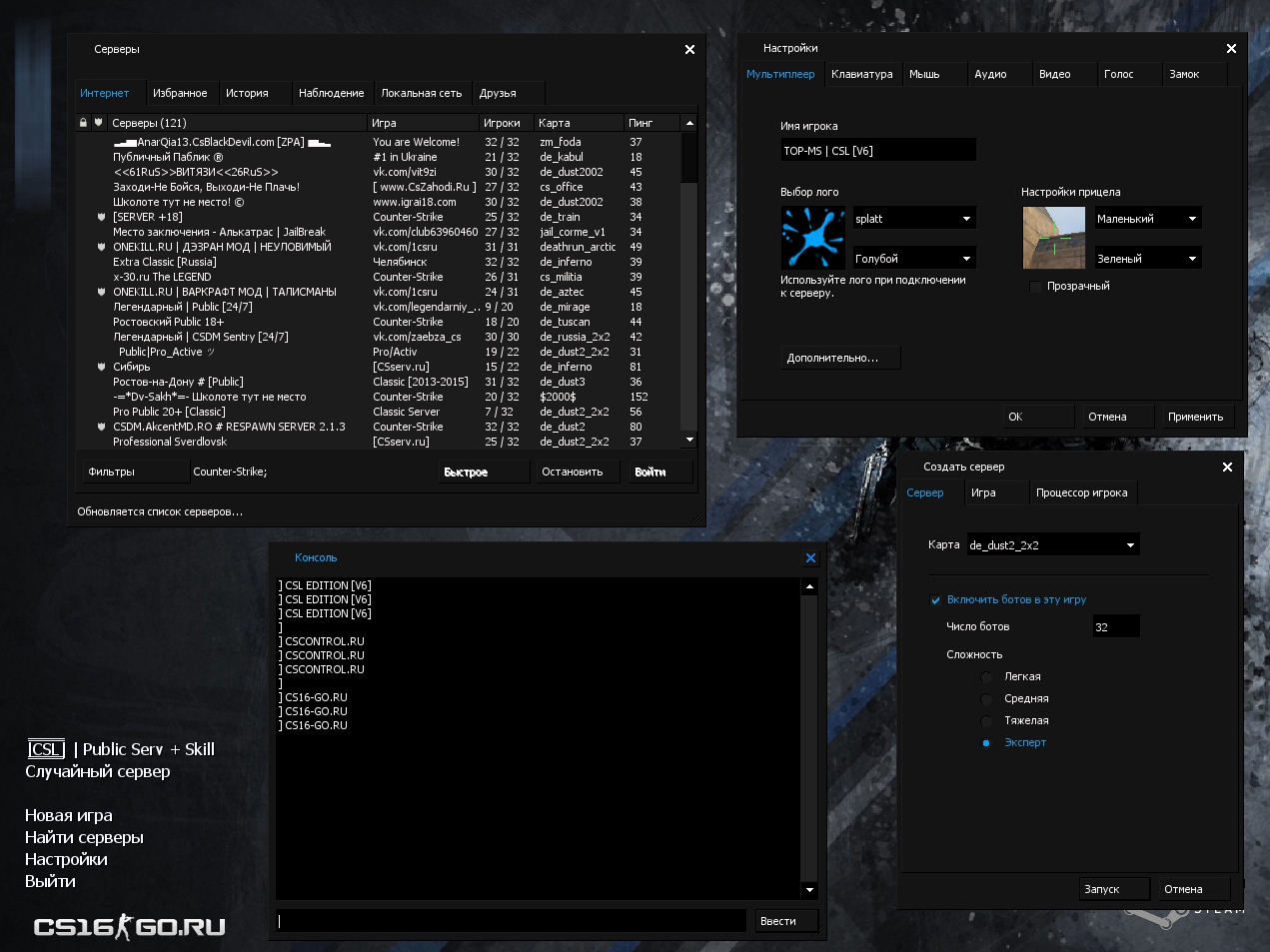
Task: Open Найти серверы from the main menu
Action: (84, 837)
